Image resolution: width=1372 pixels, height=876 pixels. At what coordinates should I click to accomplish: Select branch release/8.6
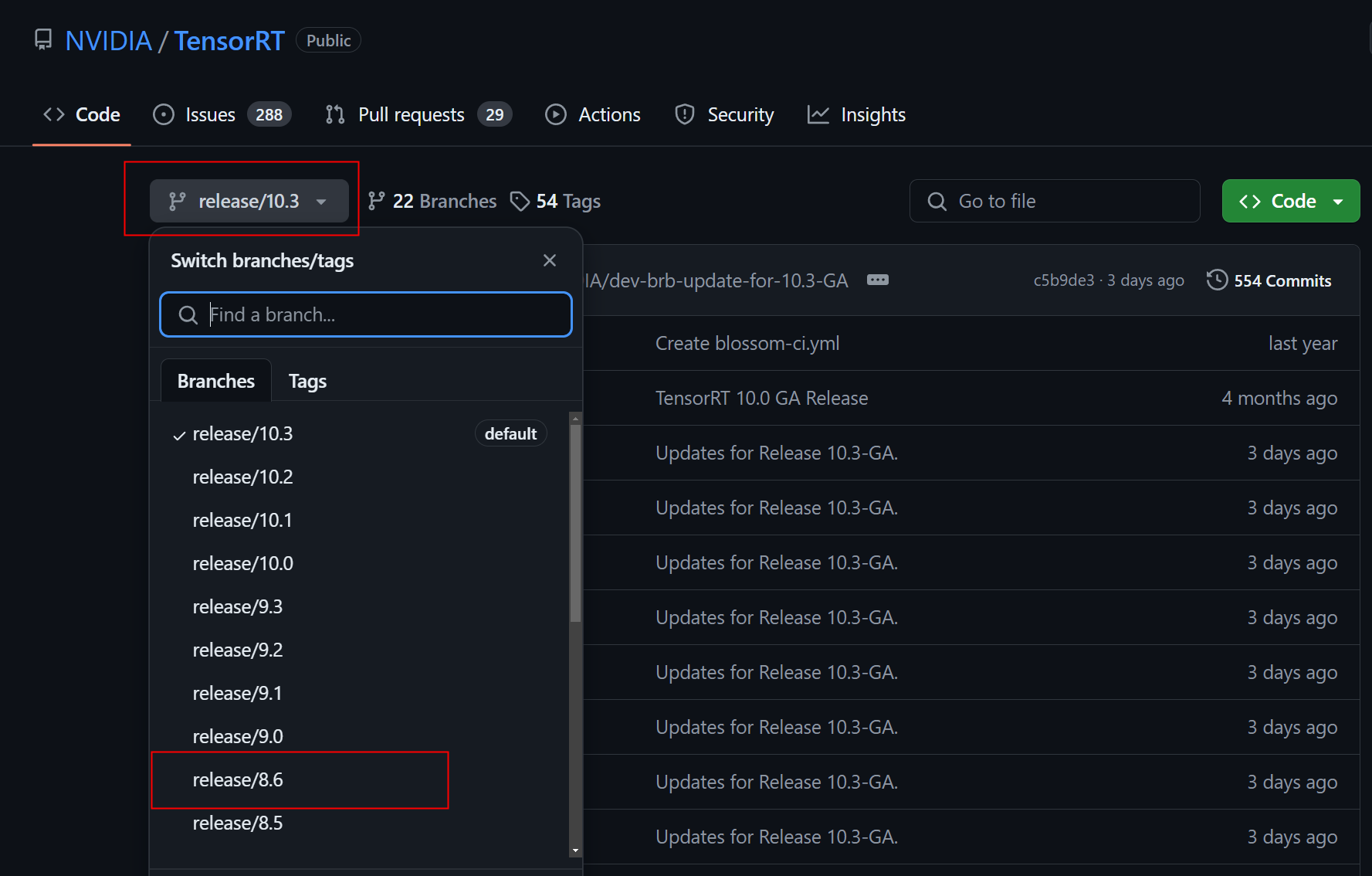pyautogui.click(x=360, y=779)
